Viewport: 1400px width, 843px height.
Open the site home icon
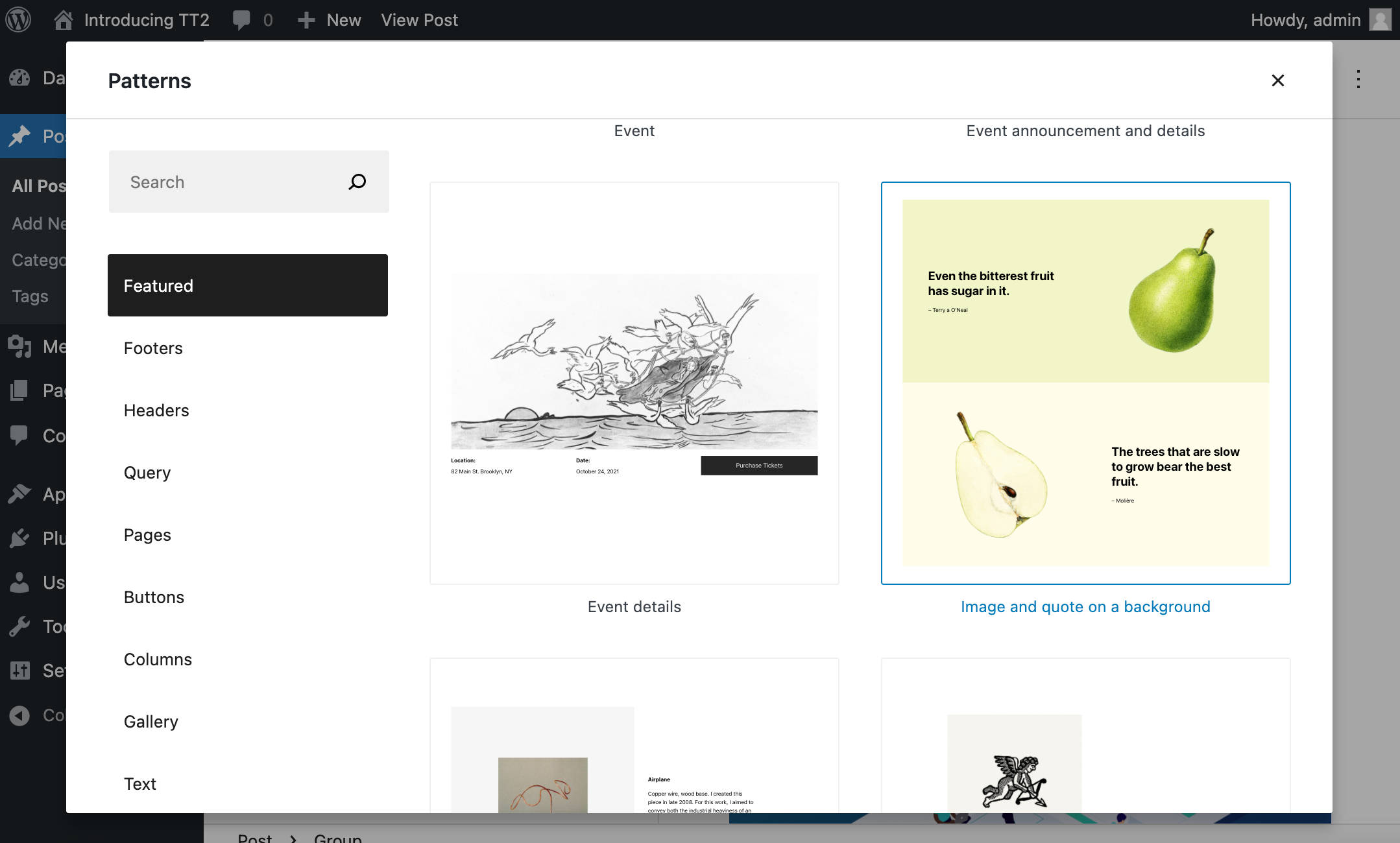click(63, 20)
